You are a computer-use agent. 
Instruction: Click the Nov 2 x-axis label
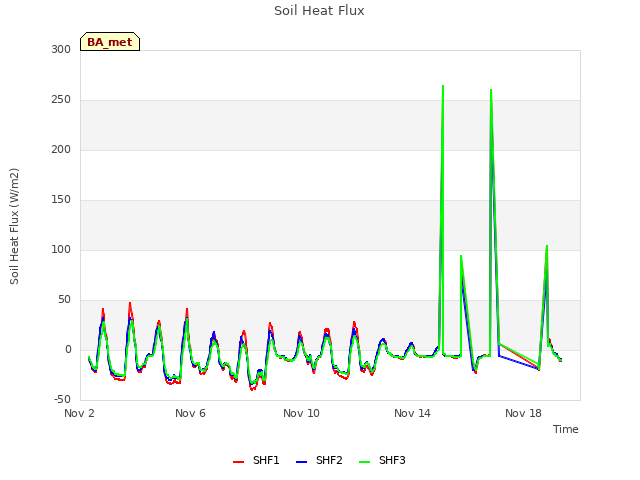[x=79, y=413]
